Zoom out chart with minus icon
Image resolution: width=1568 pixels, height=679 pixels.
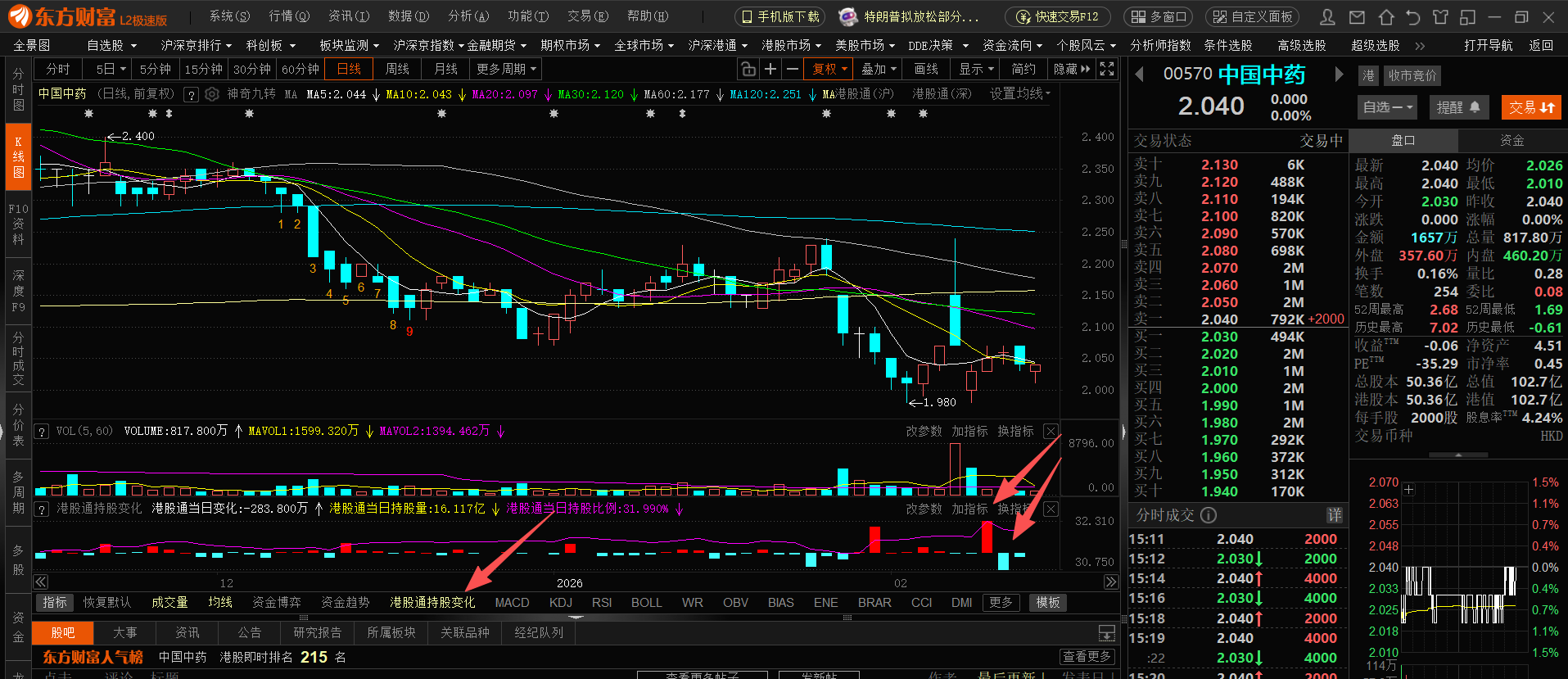[792, 69]
